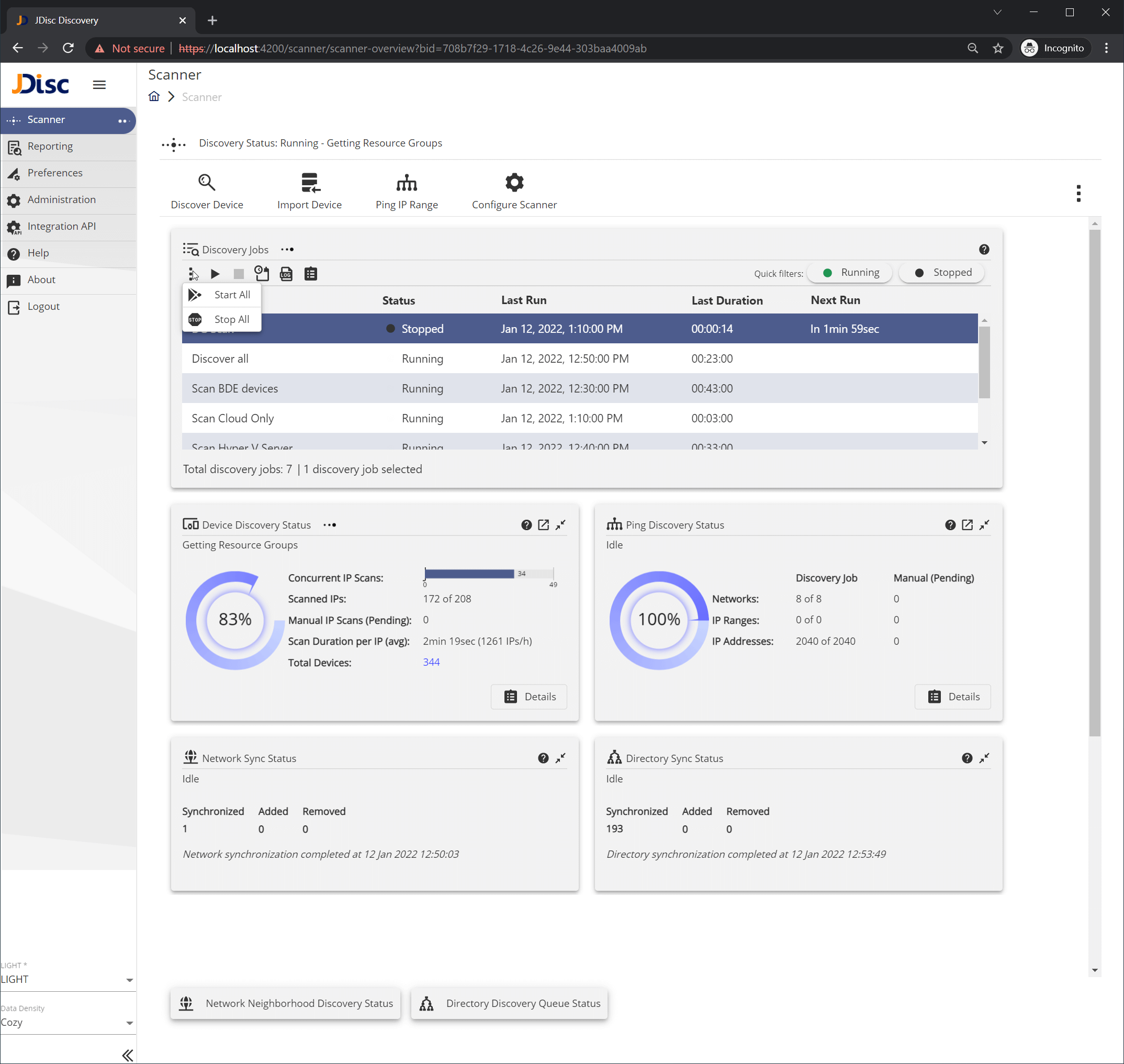Select the Discover Device tool
Screen dimensions: 1124x1064
pos(206,190)
